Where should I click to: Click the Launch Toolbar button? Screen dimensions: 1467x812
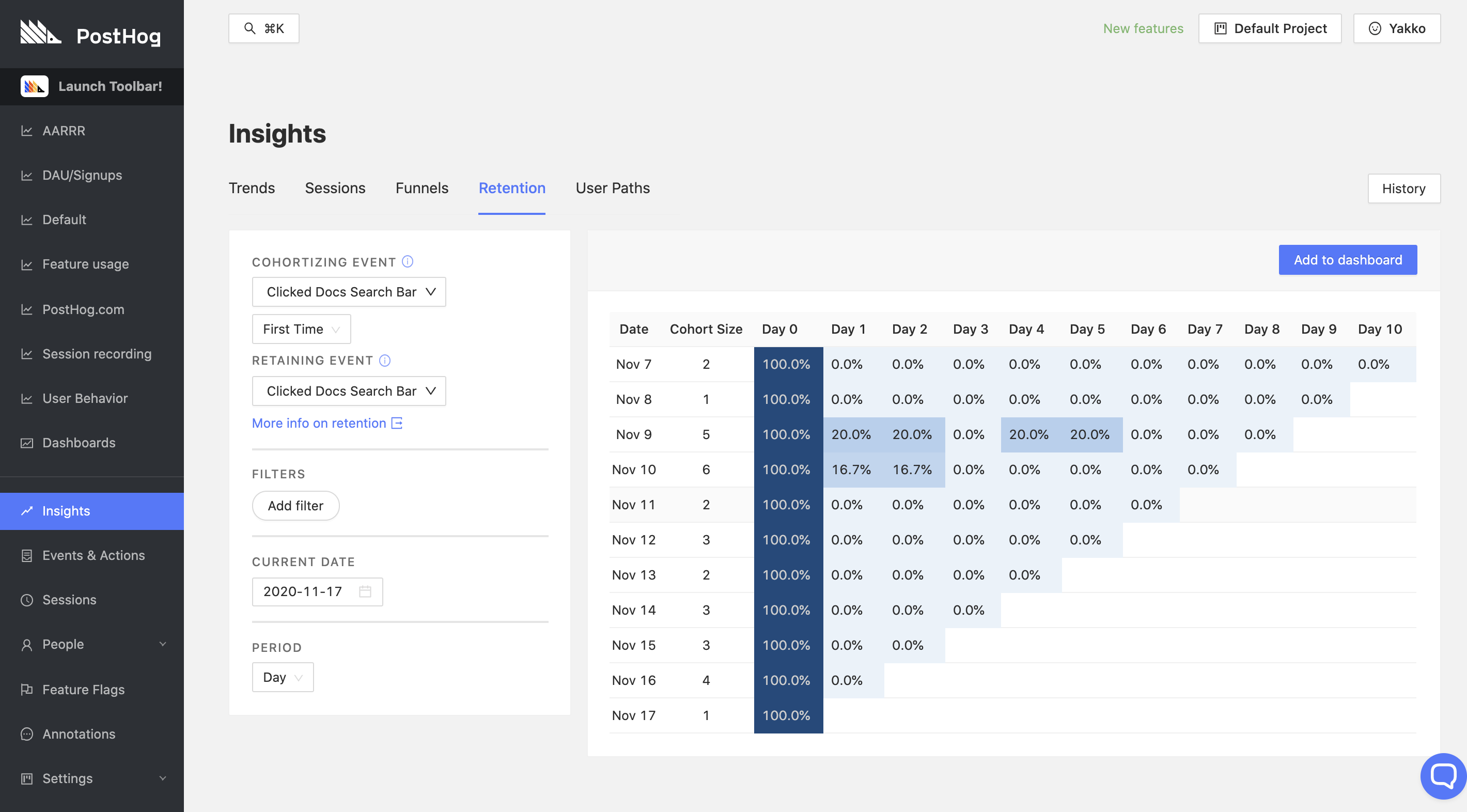pos(92,86)
